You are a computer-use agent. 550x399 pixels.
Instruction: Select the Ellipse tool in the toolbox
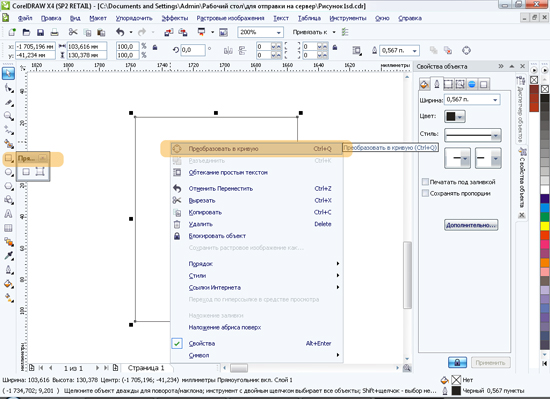[9, 172]
